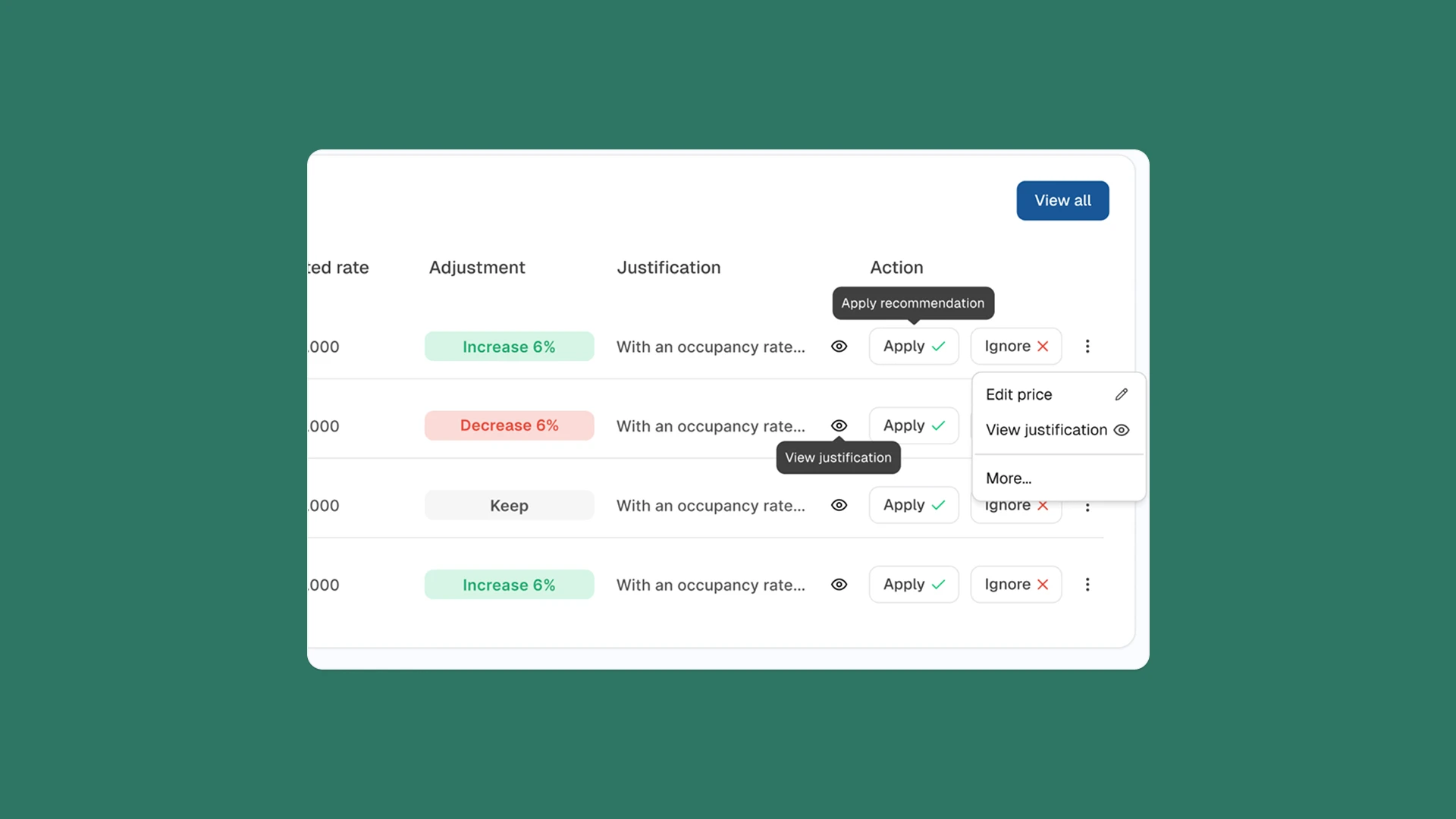The height and width of the screenshot is (819, 1456).
Task: Apply the Decrease 6% recommendation
Action: [x=914, y=425]
